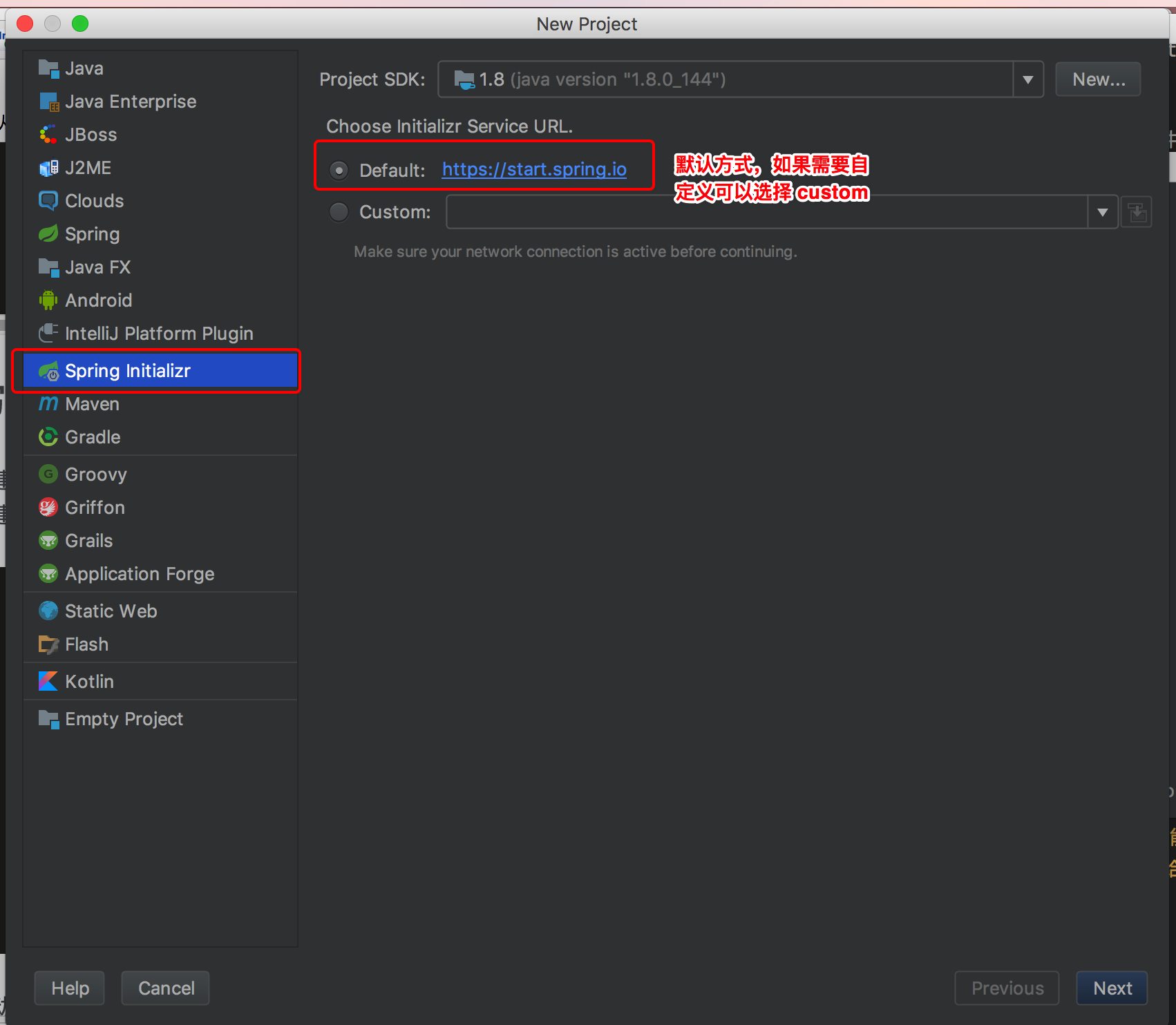Select Empty Project entry
This screenshot has width=1176, height=1025.
160,719
